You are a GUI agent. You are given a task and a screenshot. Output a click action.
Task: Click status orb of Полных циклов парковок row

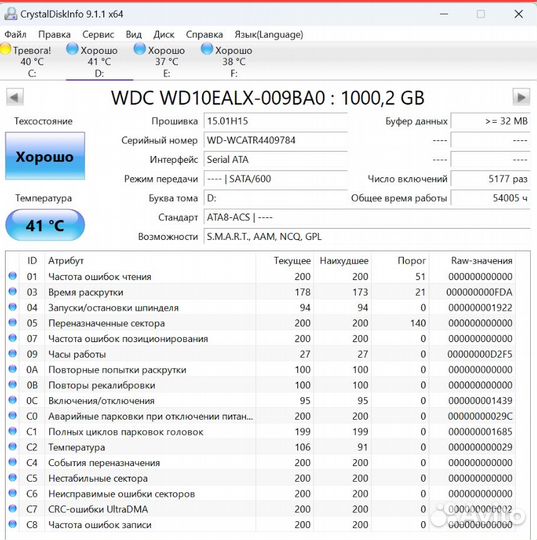(13, 431)
